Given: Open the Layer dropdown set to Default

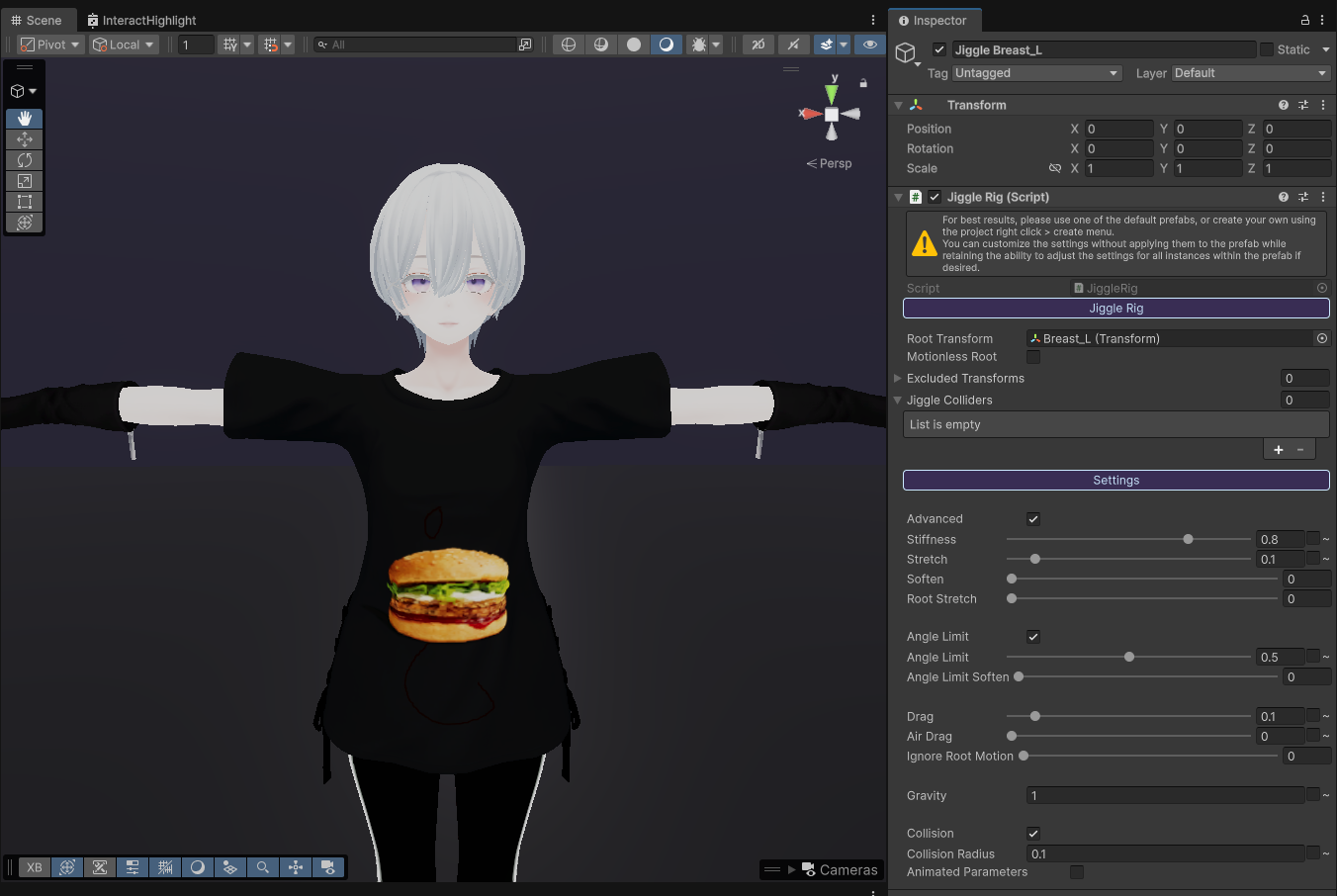Looking at the screenshot, I should (1250, 72).
